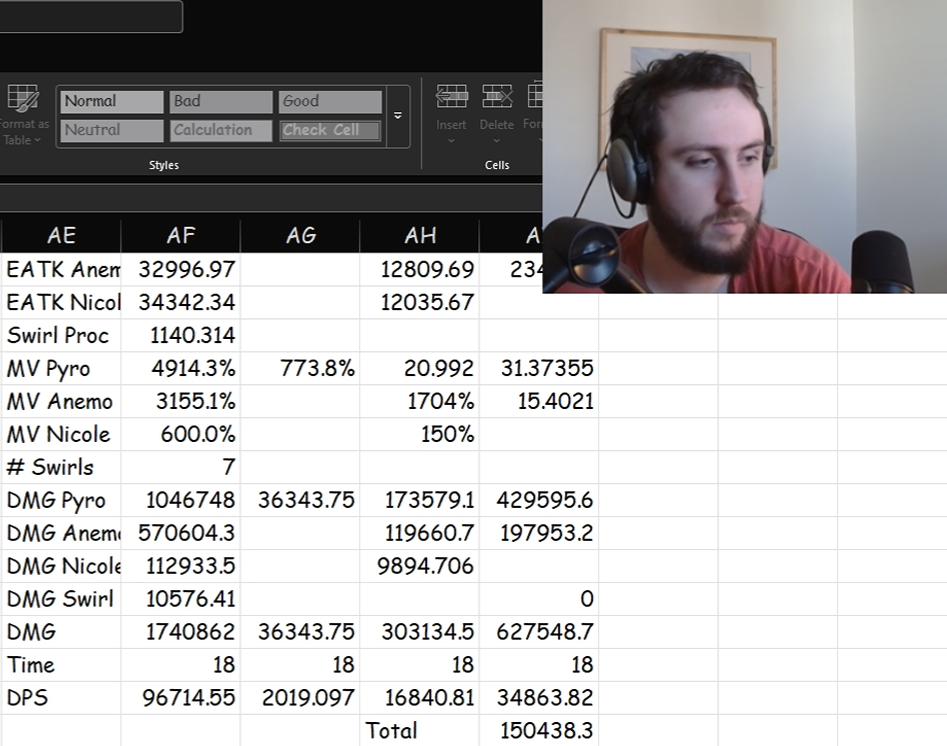Screen dimensions: 947x746
Task: Select cell with value 7
Action: click(x=181, y=467)
